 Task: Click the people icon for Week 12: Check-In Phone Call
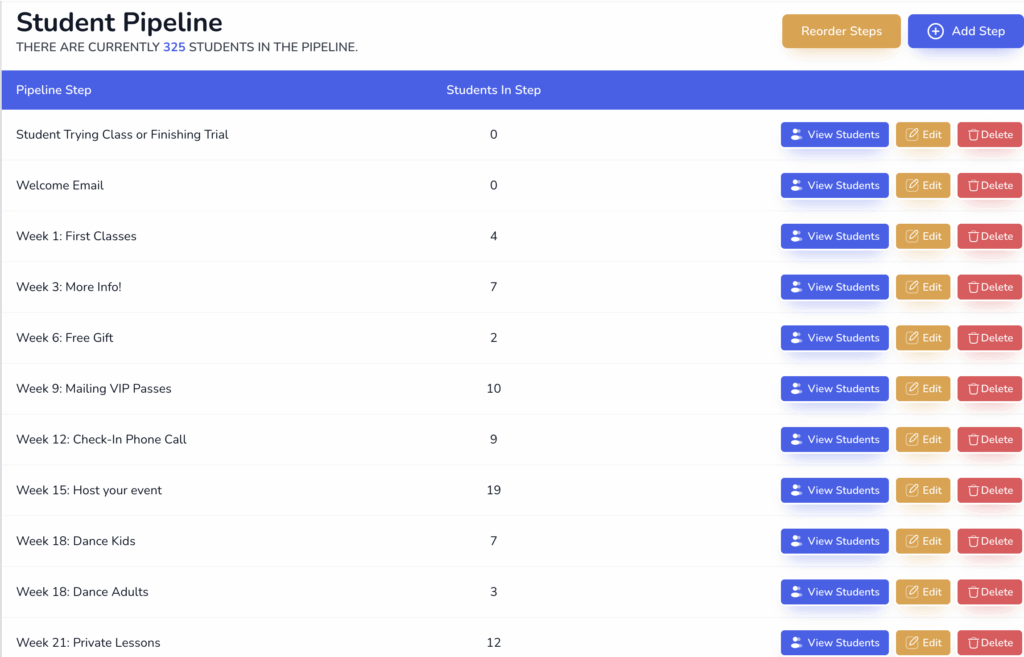tap(796, 440)
